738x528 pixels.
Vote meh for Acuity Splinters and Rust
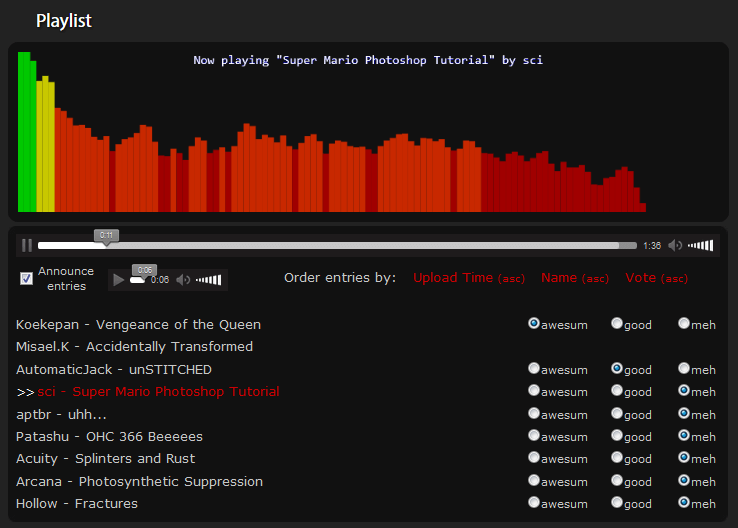coord(684,457)
